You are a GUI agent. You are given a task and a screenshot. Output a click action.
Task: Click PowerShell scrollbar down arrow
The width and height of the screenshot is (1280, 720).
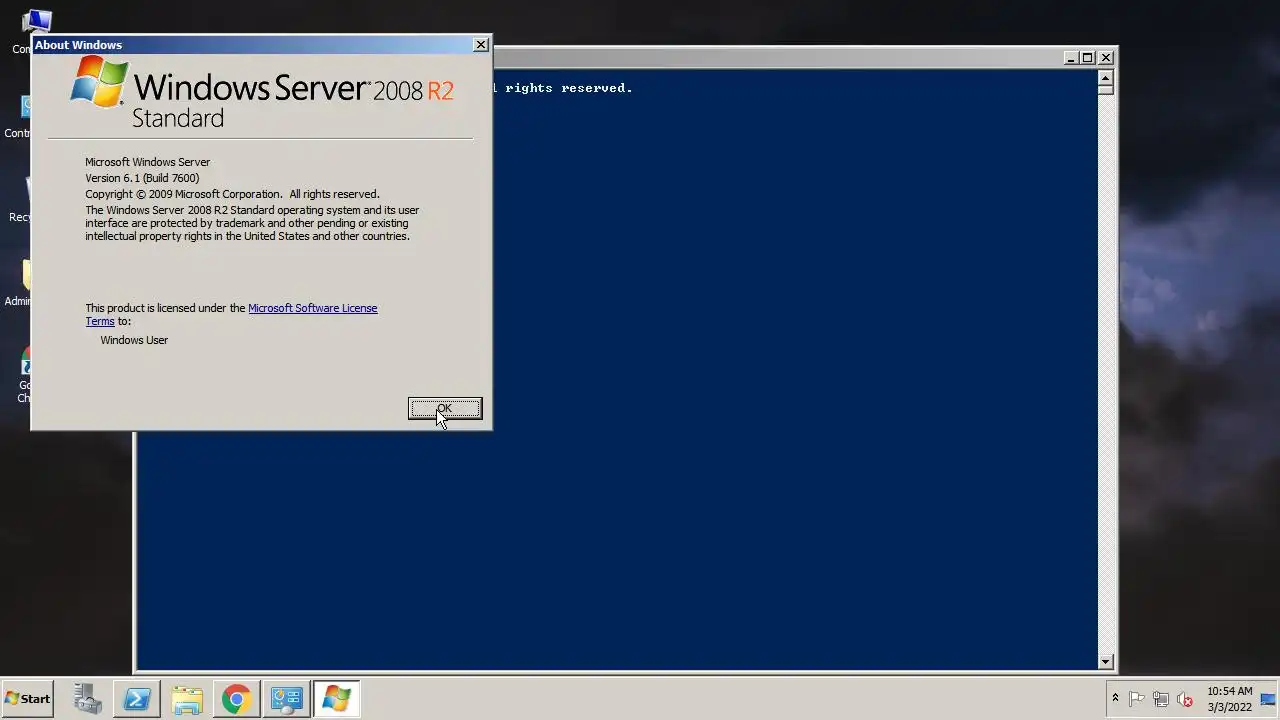1105,661
